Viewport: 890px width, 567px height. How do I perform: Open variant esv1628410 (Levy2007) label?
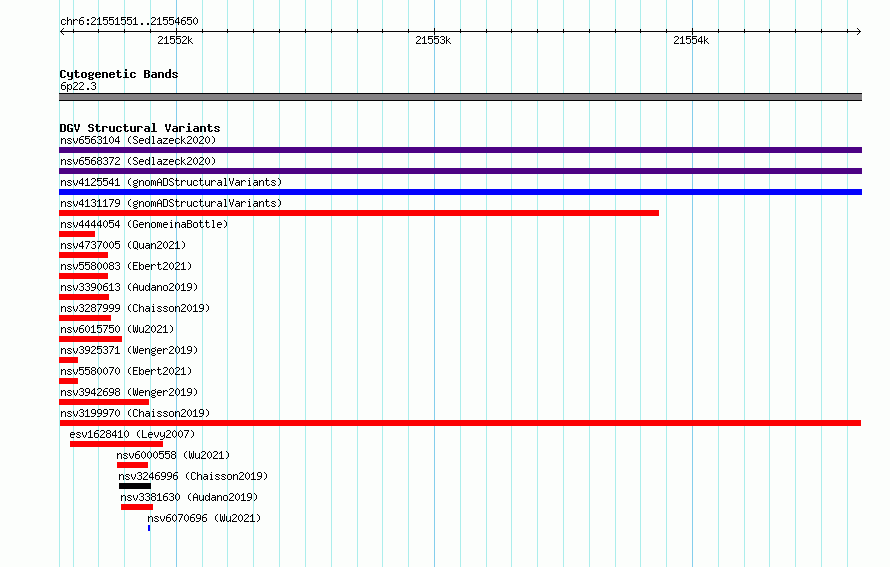point(132,434)
